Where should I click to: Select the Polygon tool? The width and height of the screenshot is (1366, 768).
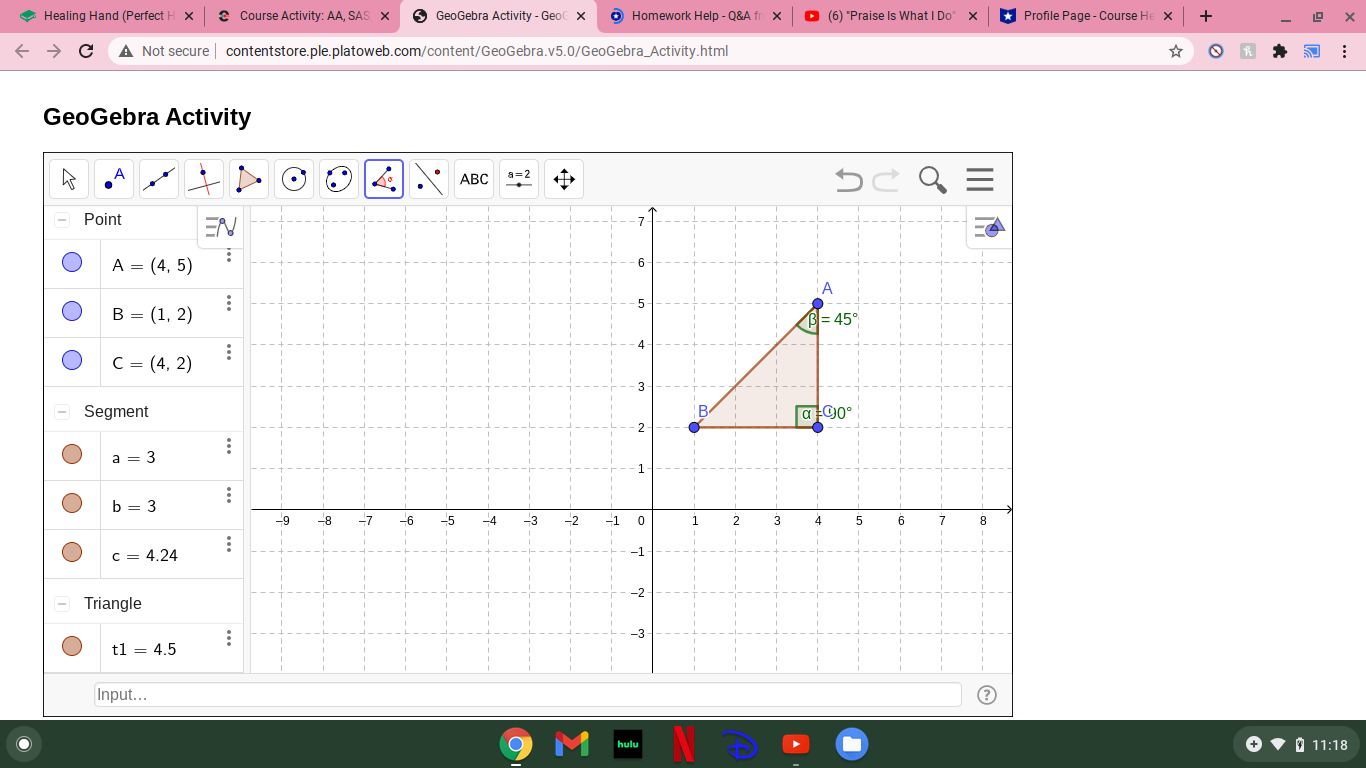click(249, 179)
